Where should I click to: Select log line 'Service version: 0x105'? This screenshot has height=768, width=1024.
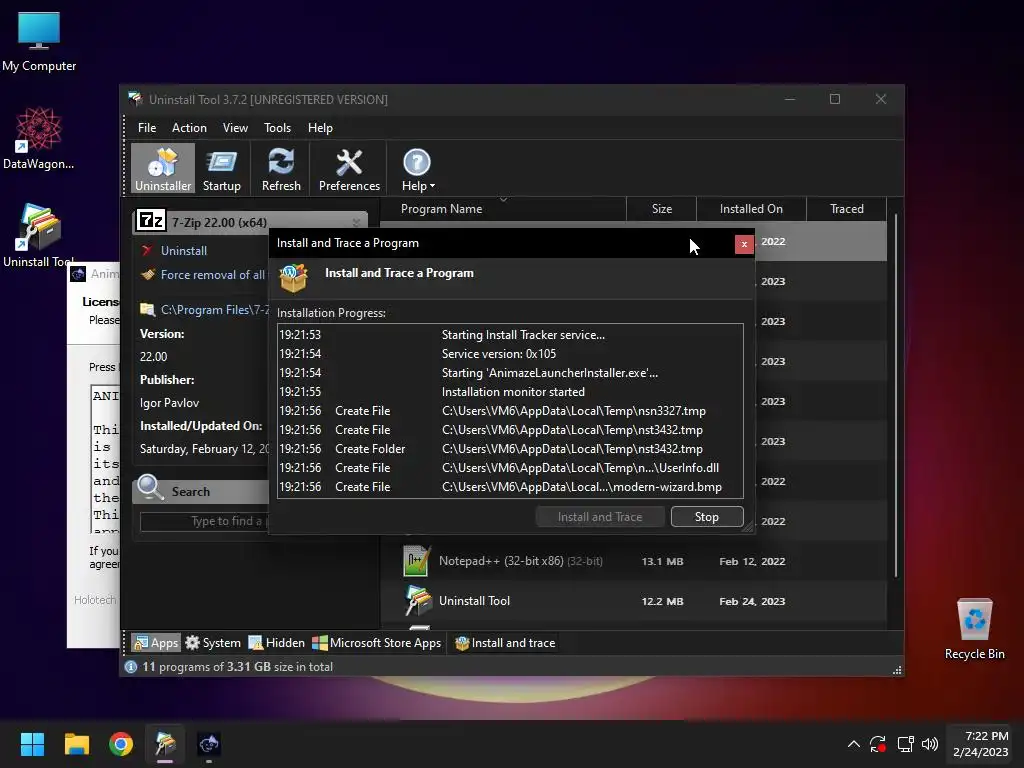pyautogui.click(x=510, y=354)
